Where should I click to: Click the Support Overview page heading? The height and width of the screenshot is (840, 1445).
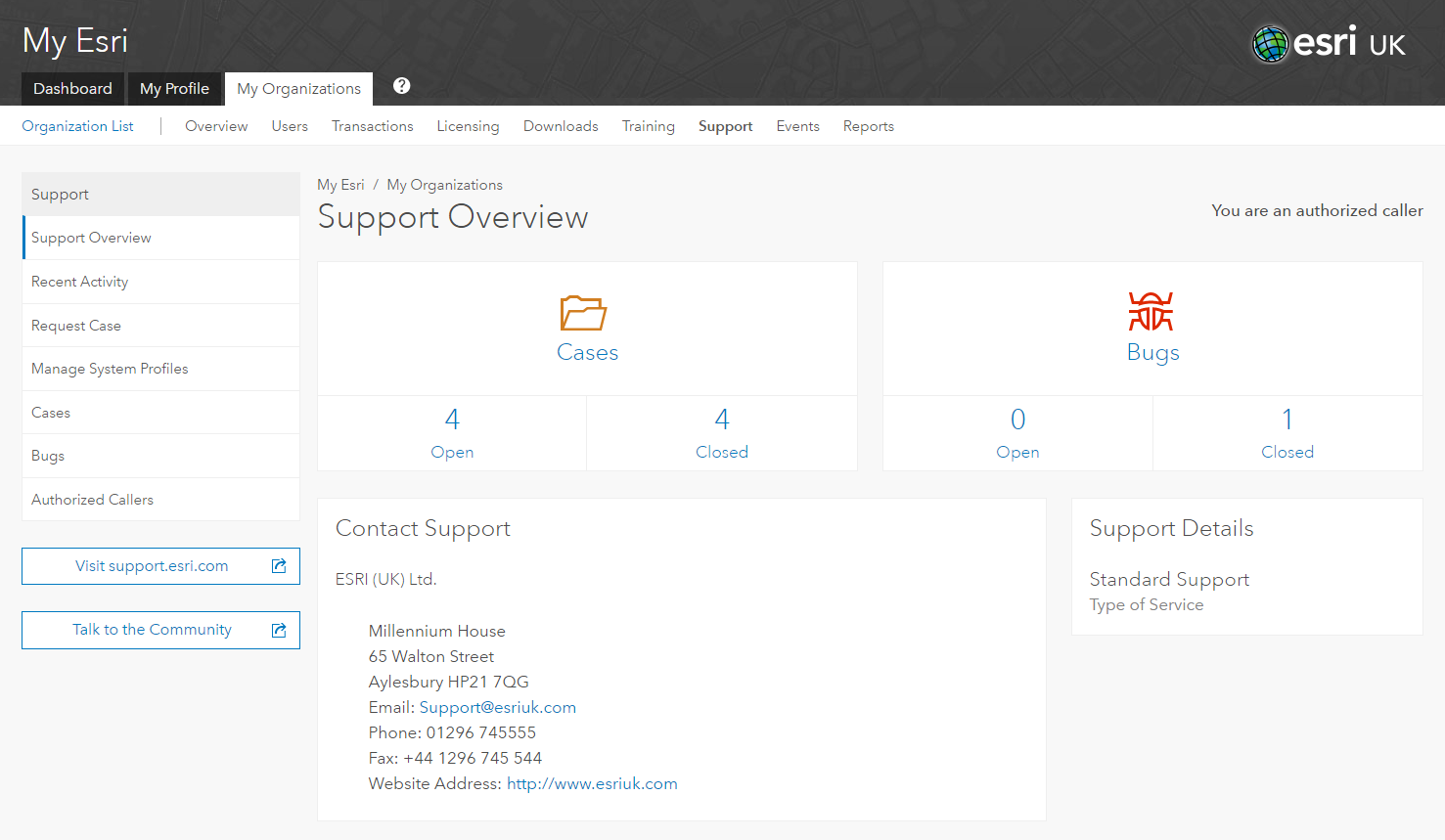(x=453, y=217)
